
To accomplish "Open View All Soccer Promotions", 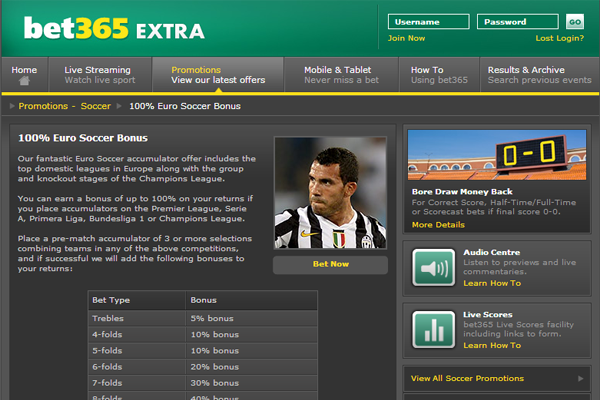I will click(x=497, y=379).
